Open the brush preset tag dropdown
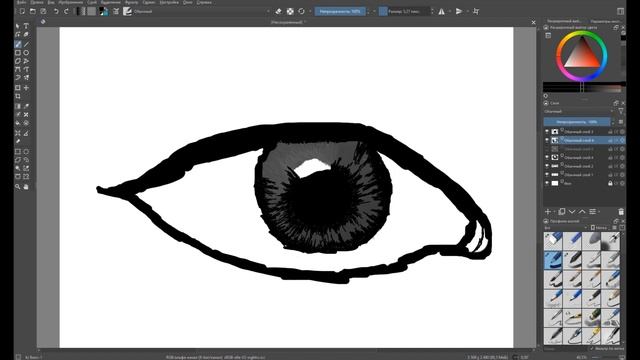This screenshot has height=360, width=640. (x=566, y=228)
